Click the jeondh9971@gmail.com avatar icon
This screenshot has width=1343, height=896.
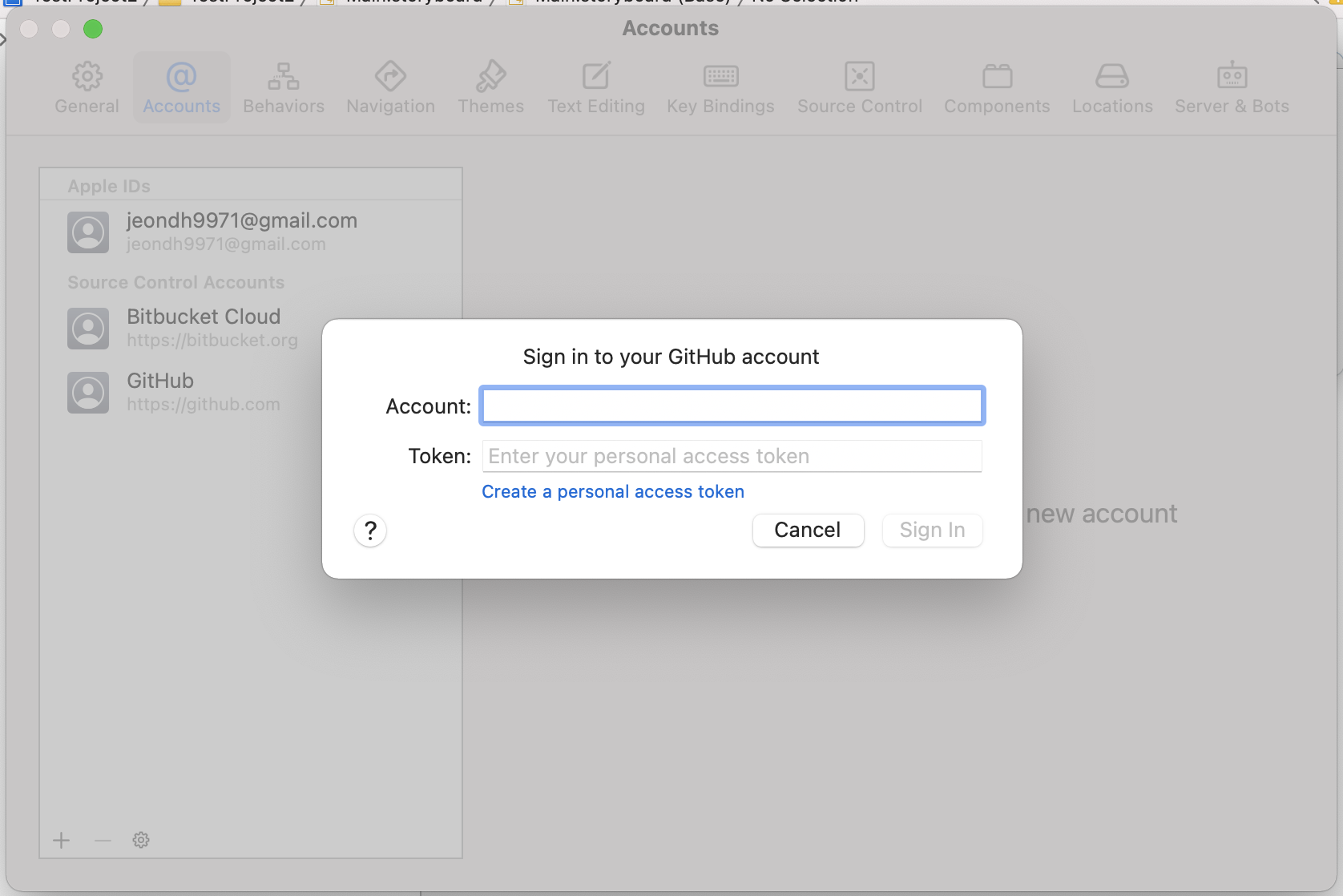pyautogui.click(x=88, y=232)
